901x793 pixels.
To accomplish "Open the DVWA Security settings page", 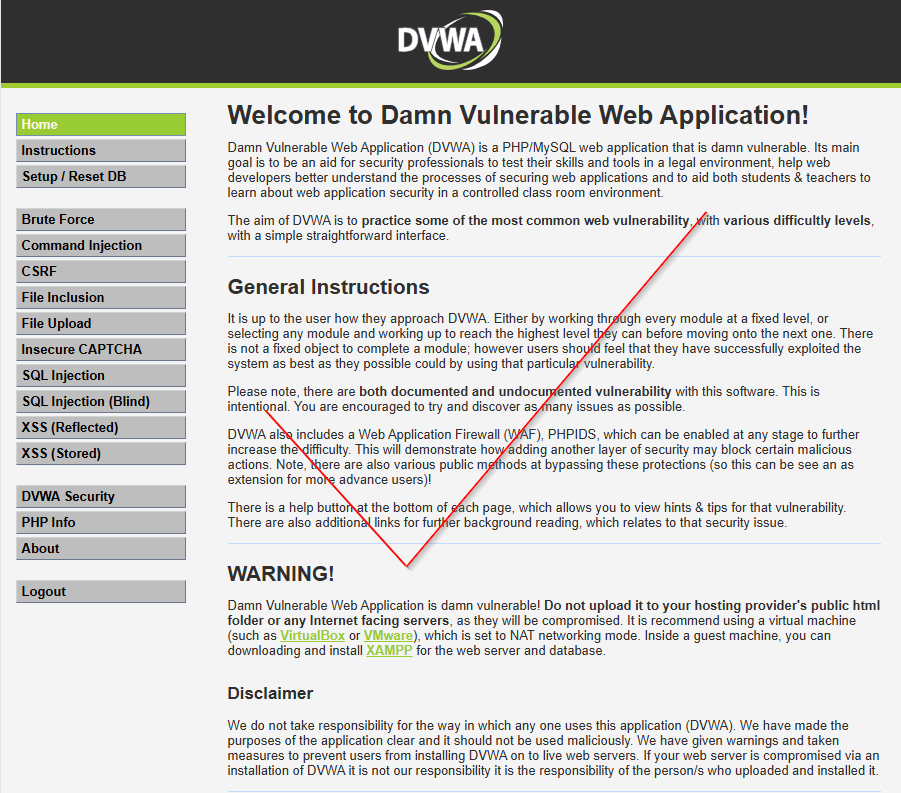I will click(x=101, y=496).
